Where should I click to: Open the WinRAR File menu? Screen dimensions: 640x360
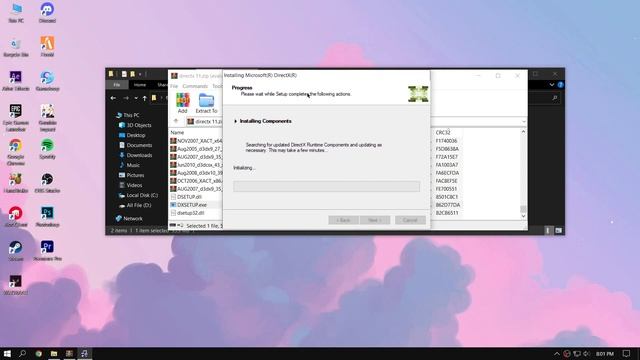pos(174,86)
